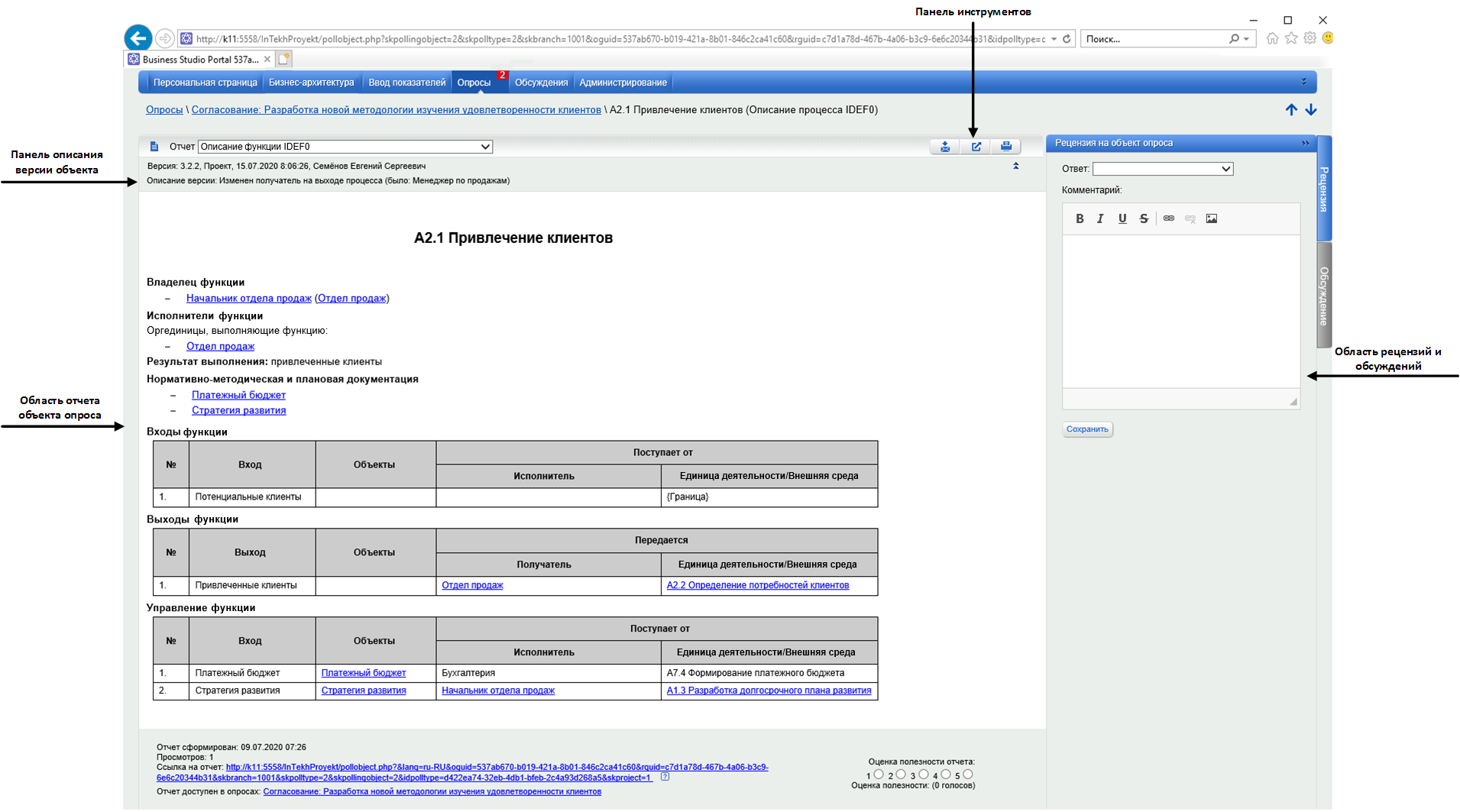Go to previous poll object arrow
The width and height of the screenshot is (1460, 812).
click(x=1290, y=110)
